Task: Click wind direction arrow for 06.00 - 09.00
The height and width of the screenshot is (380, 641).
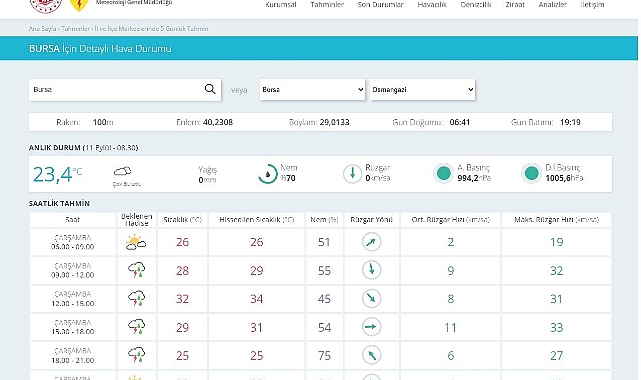Action: (x=371, y=242)
